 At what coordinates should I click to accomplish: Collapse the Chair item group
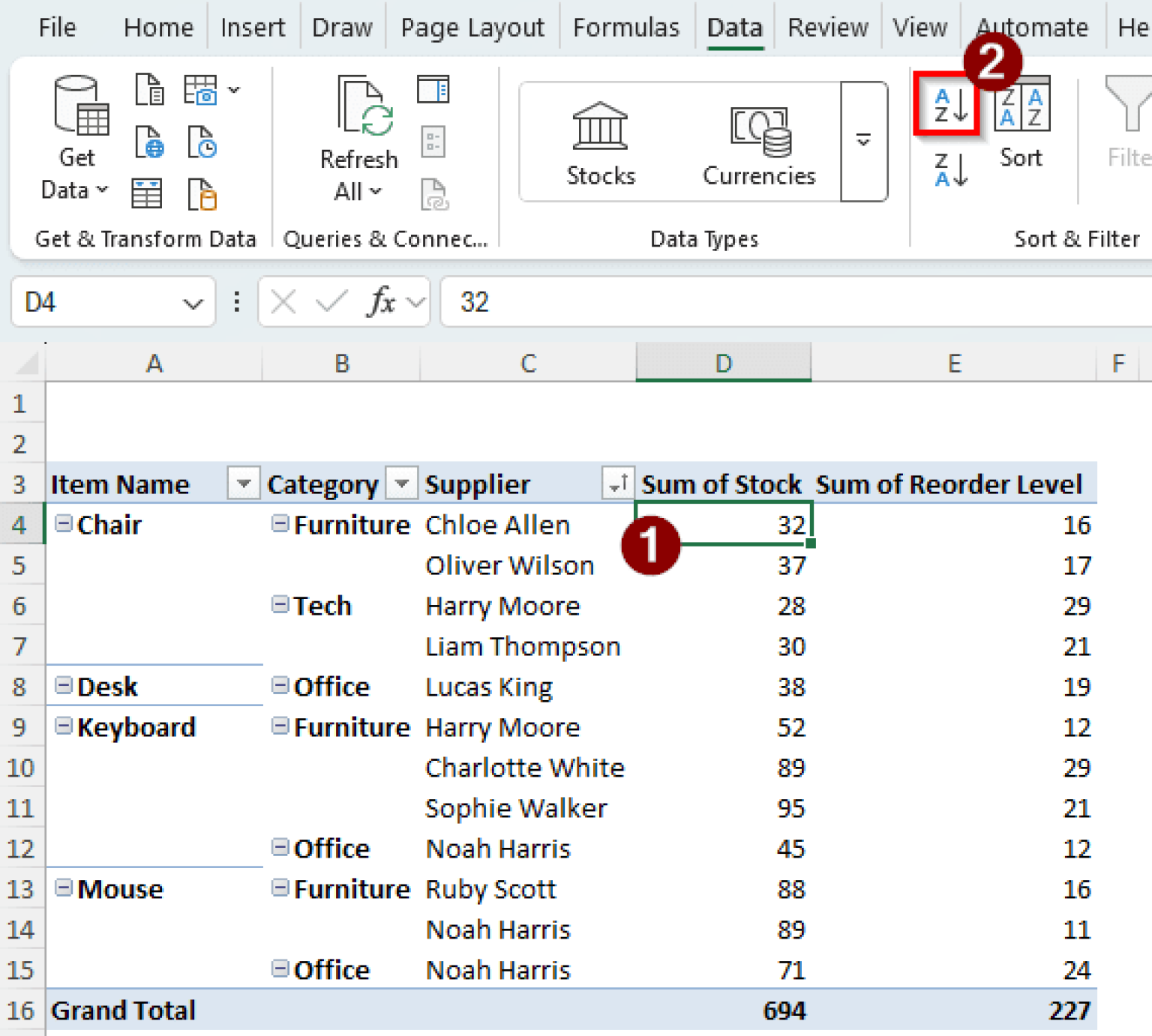pyautogui.click(x=64, y=525)
